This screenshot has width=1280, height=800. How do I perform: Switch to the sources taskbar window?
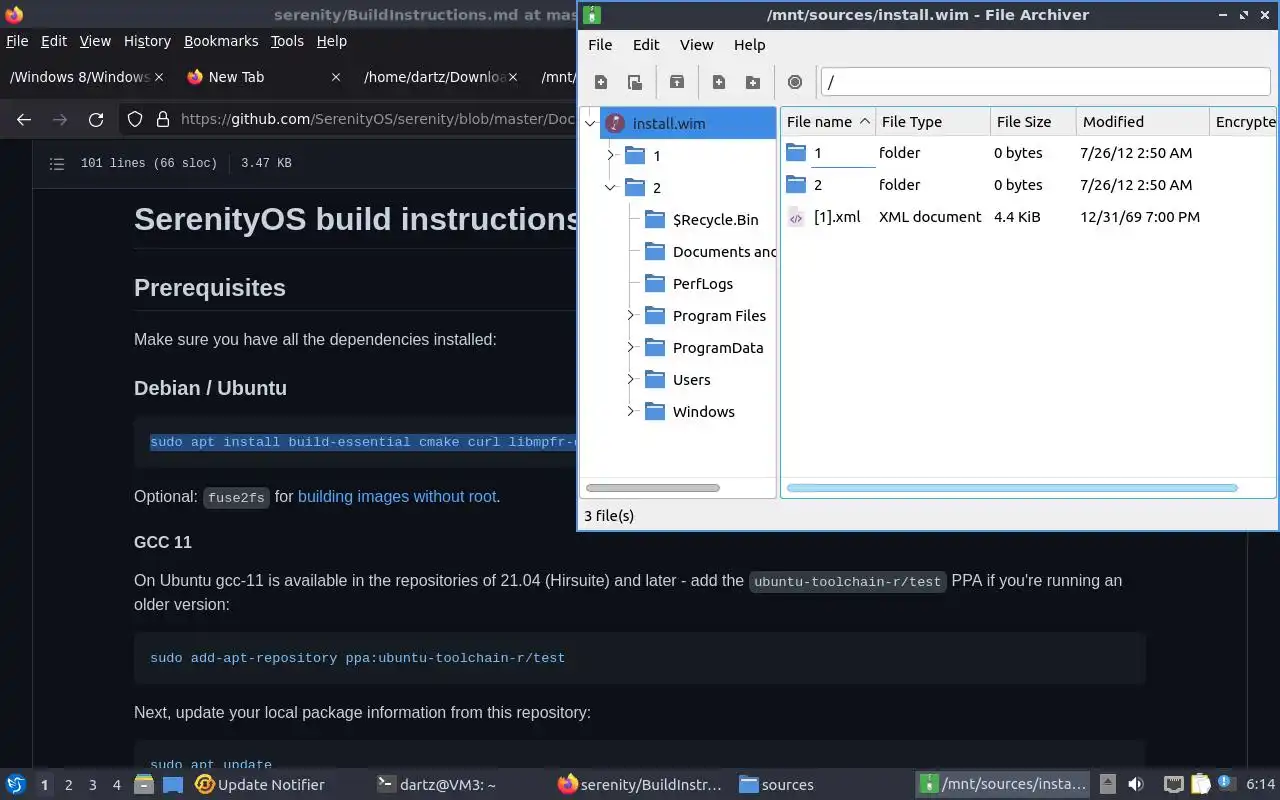point(822,785)
